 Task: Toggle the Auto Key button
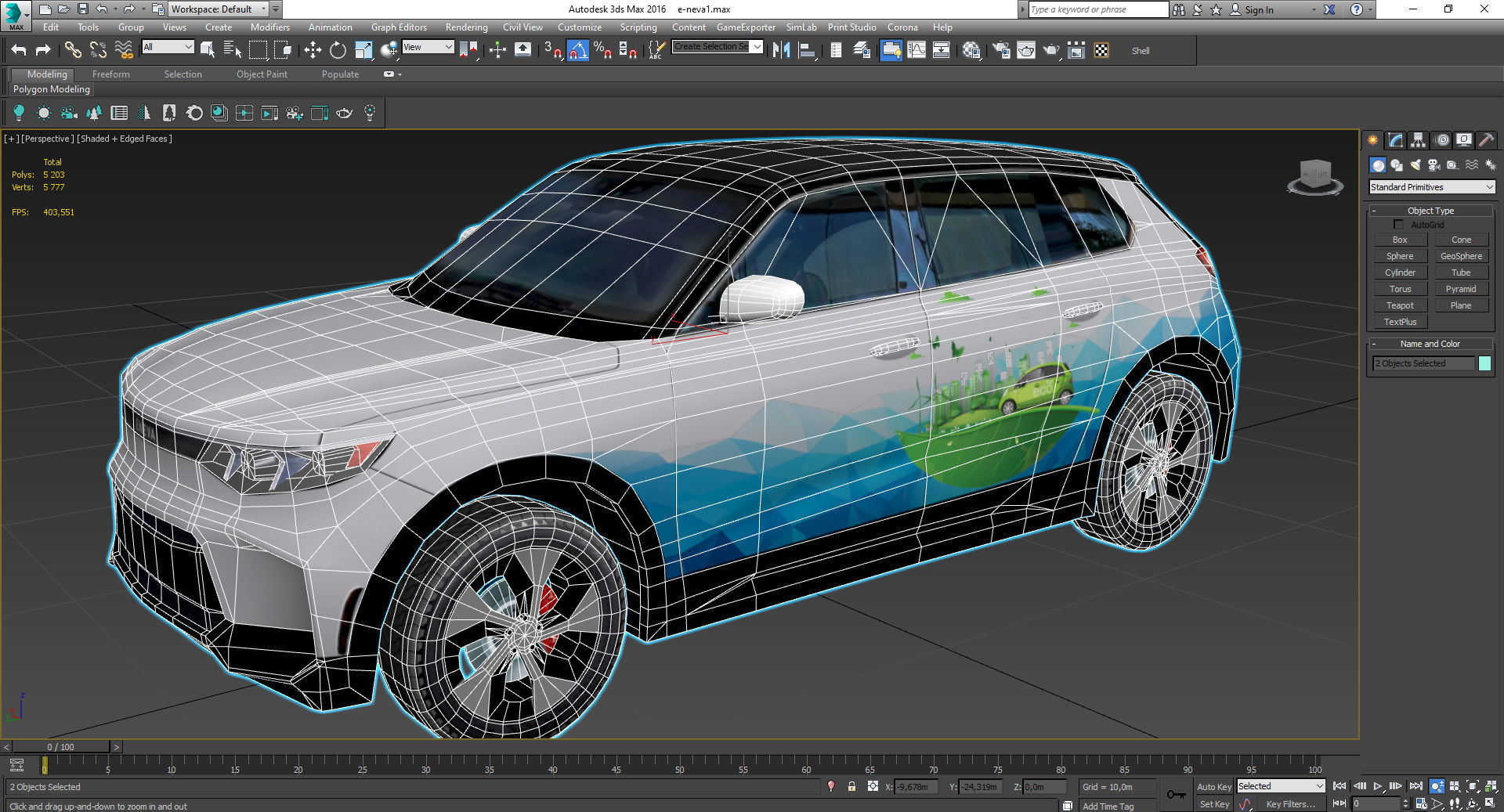click(x=1213, y=787)
